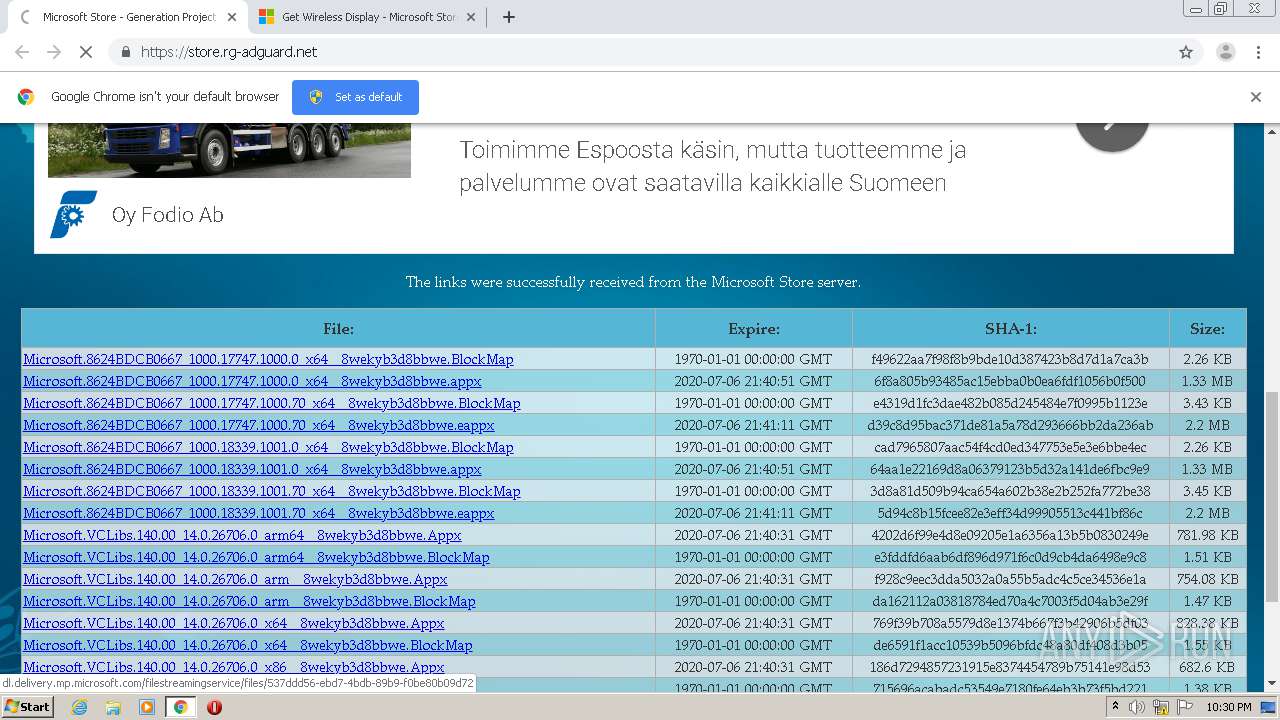This screenshot has height=720, width=1280.
Task: Click the page vertical scrollbar thumb
Action: pos(1272,495)
